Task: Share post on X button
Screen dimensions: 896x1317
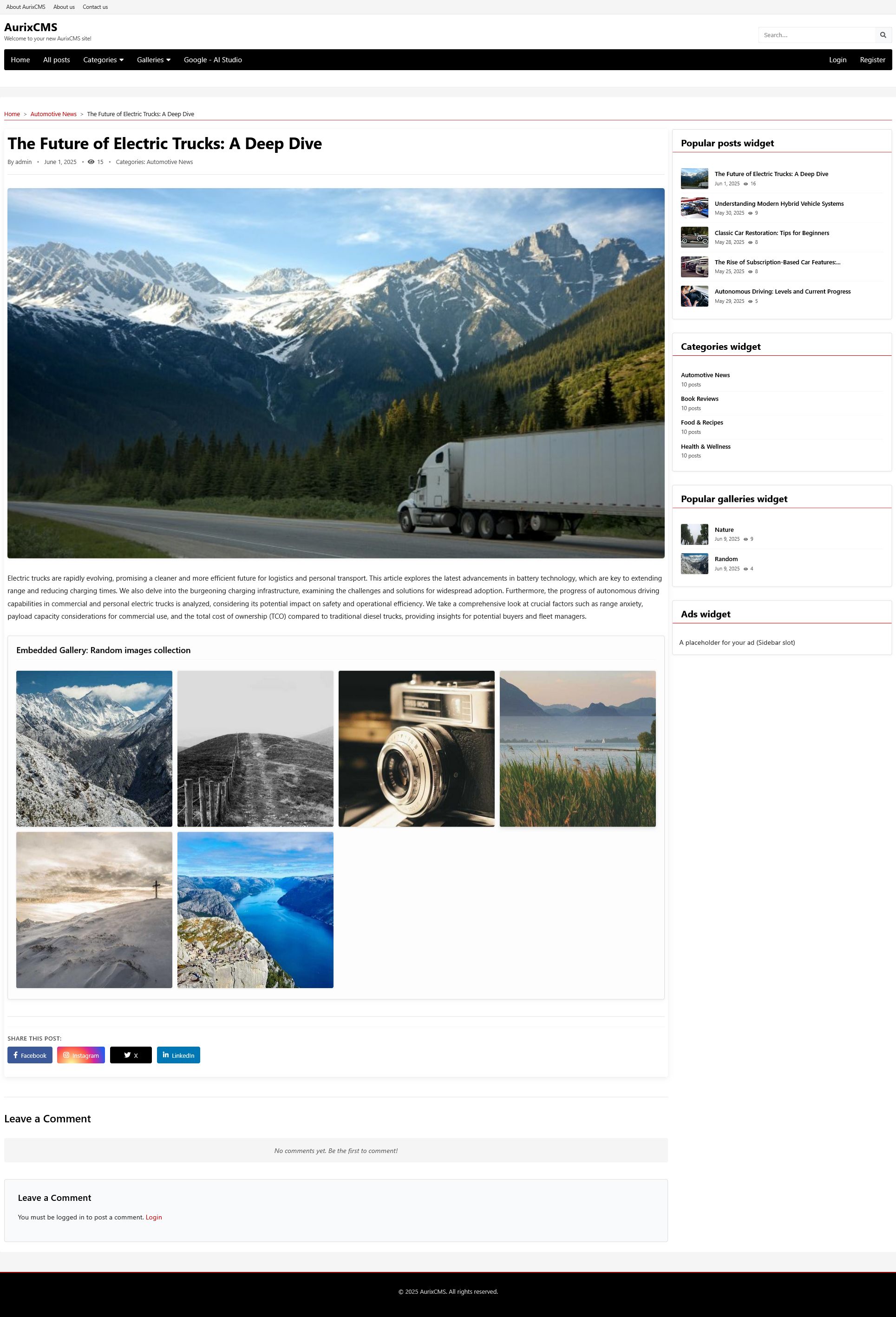Action: (131, 1055)
